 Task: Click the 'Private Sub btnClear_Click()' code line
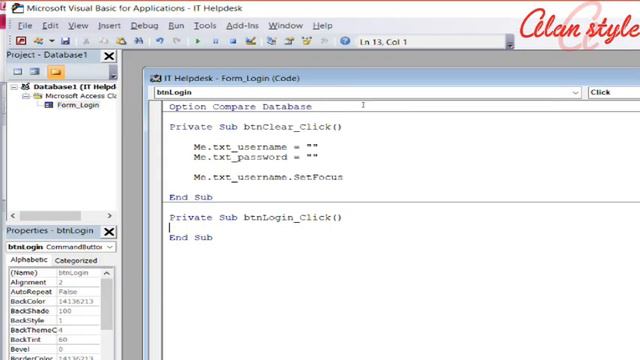click(256, 127)
